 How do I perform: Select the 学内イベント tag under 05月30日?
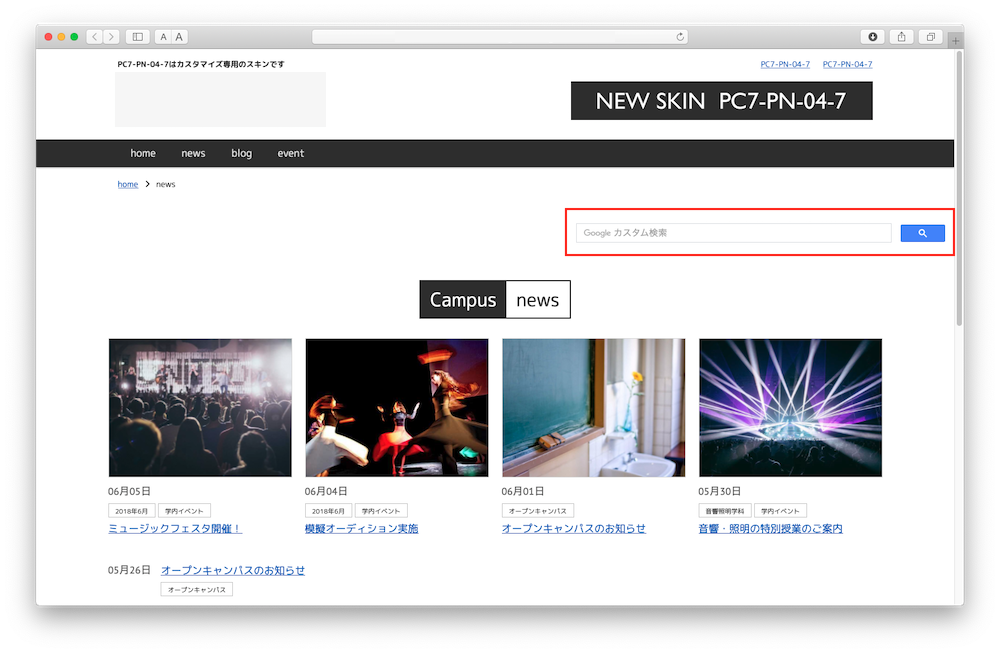click(x=781, y=511)
